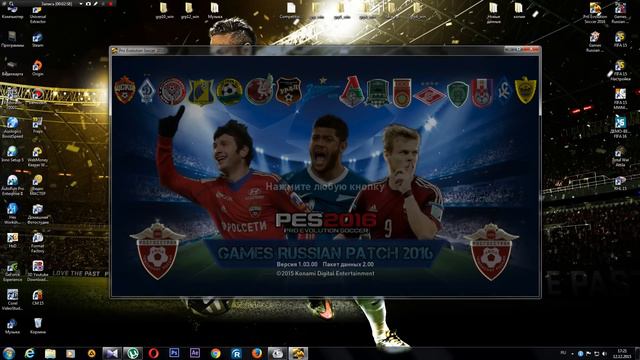640x360 pixels.
Task: Click the Lokomotiv club crest in game window
Action: 351,92
